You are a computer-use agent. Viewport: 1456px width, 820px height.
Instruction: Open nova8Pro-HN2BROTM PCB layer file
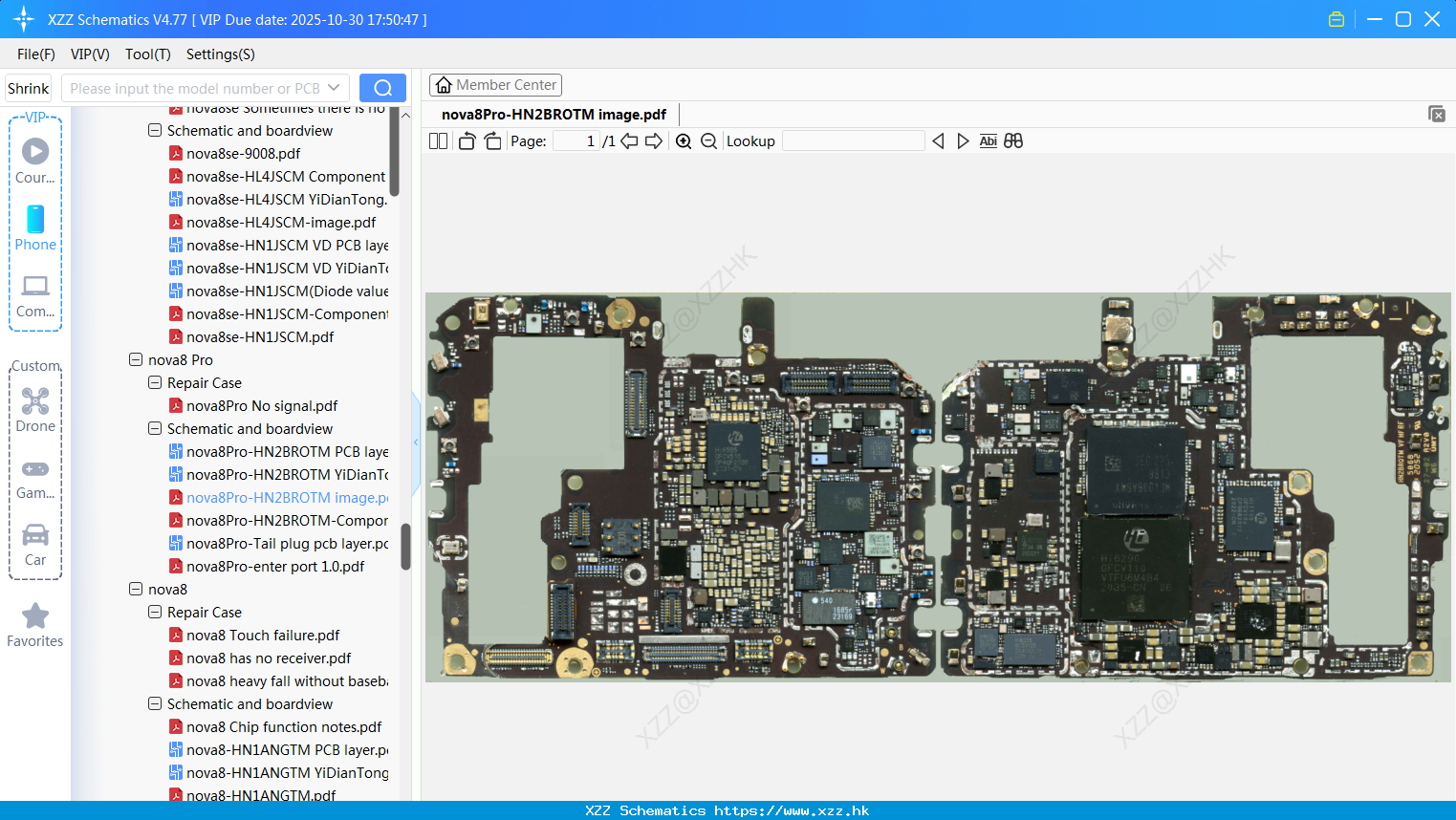tap(278, 452)
